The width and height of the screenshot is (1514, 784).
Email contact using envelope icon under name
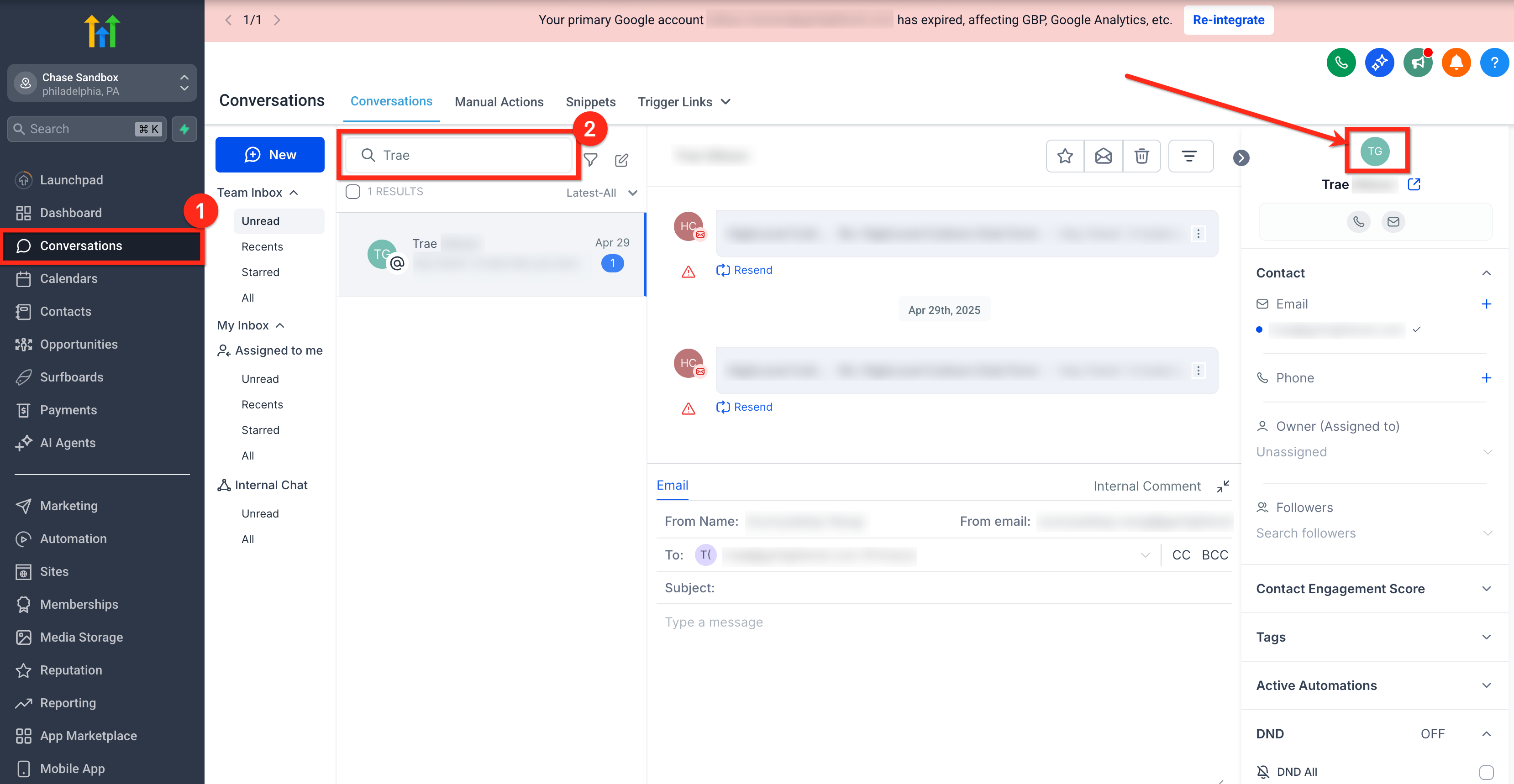click(1393, 221)
